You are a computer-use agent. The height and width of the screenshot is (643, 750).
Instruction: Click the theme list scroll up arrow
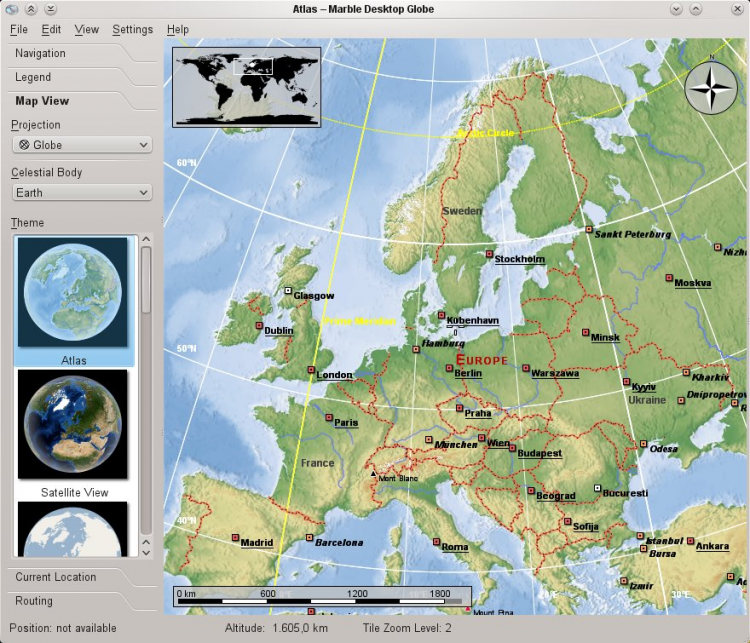[146, 239]
